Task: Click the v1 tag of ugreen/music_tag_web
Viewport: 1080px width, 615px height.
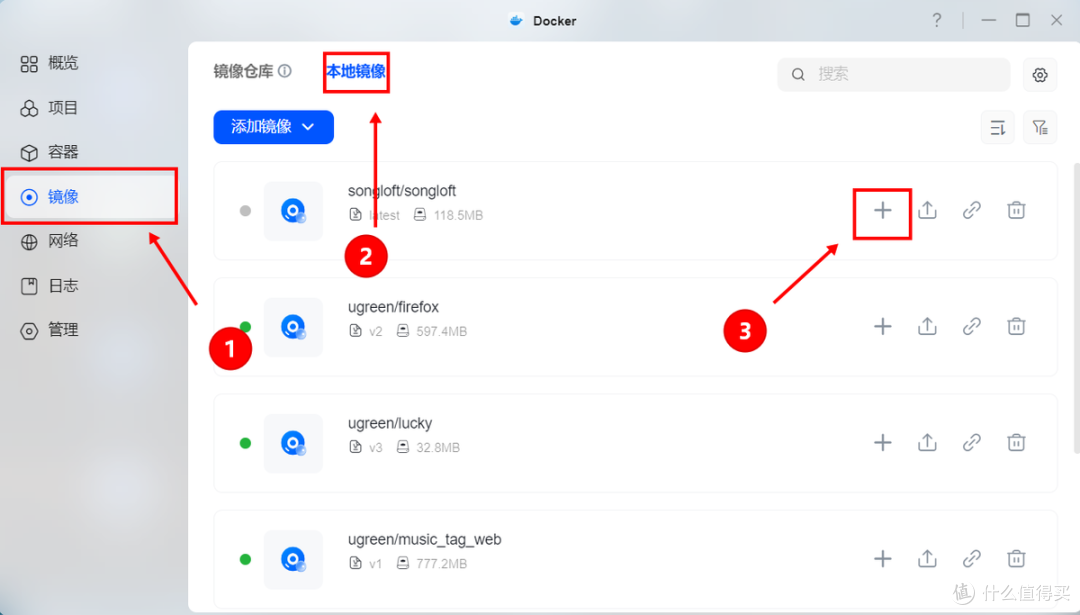Action: point(375,564)
